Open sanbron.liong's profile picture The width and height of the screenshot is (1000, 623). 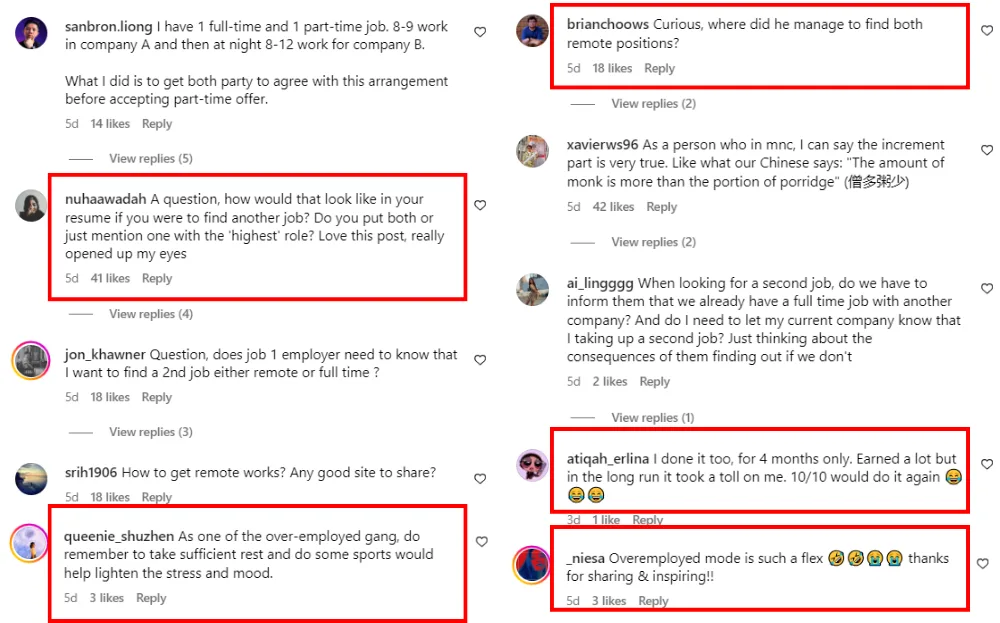31,33
